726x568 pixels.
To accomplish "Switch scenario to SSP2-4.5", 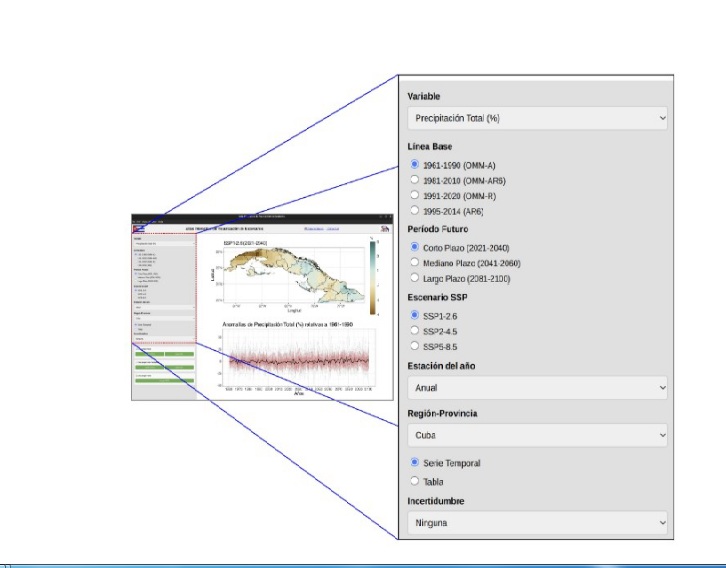I will point(414,331).
